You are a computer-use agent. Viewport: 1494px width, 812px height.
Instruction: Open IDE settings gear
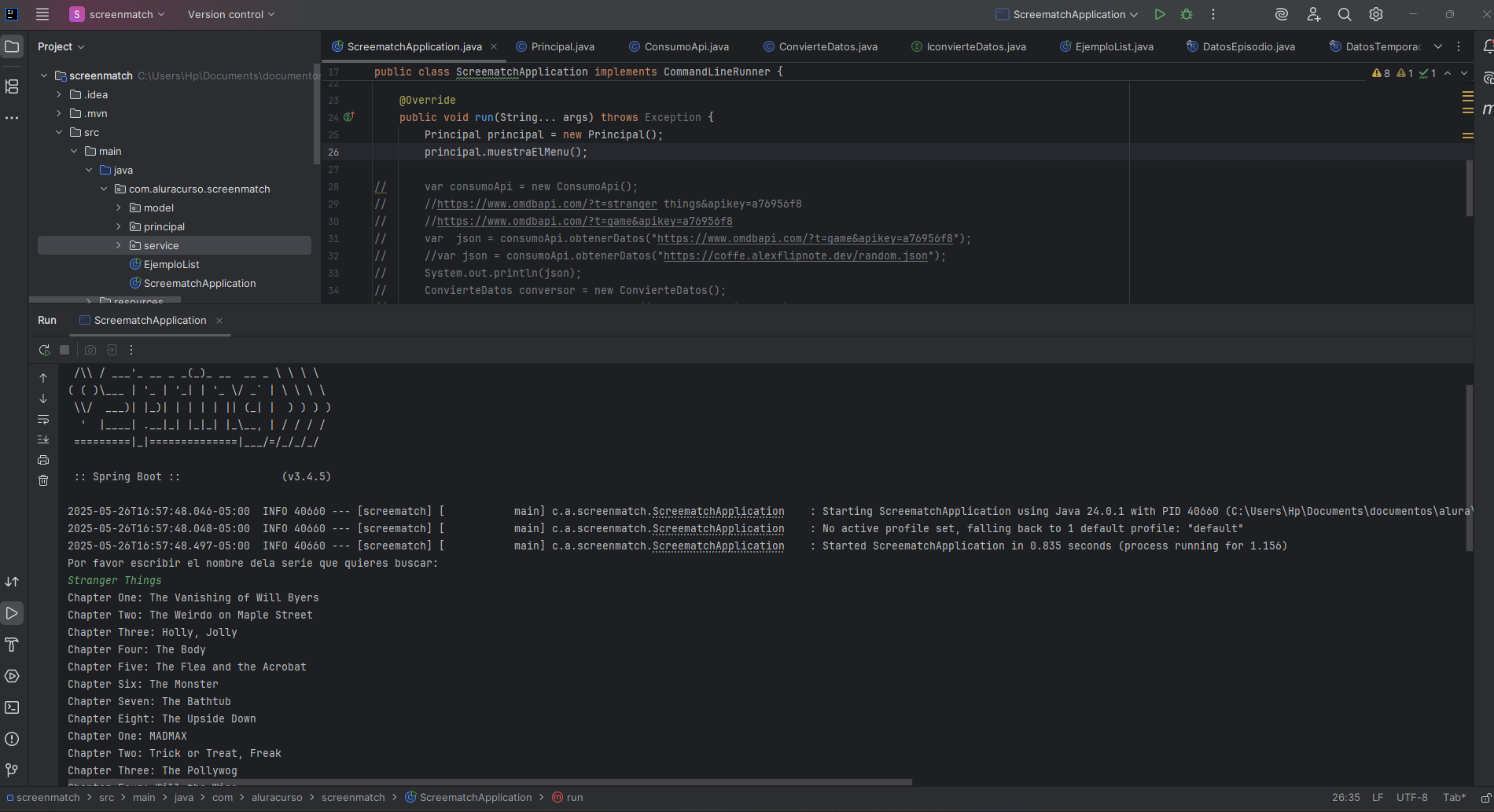click(1376, 14)
